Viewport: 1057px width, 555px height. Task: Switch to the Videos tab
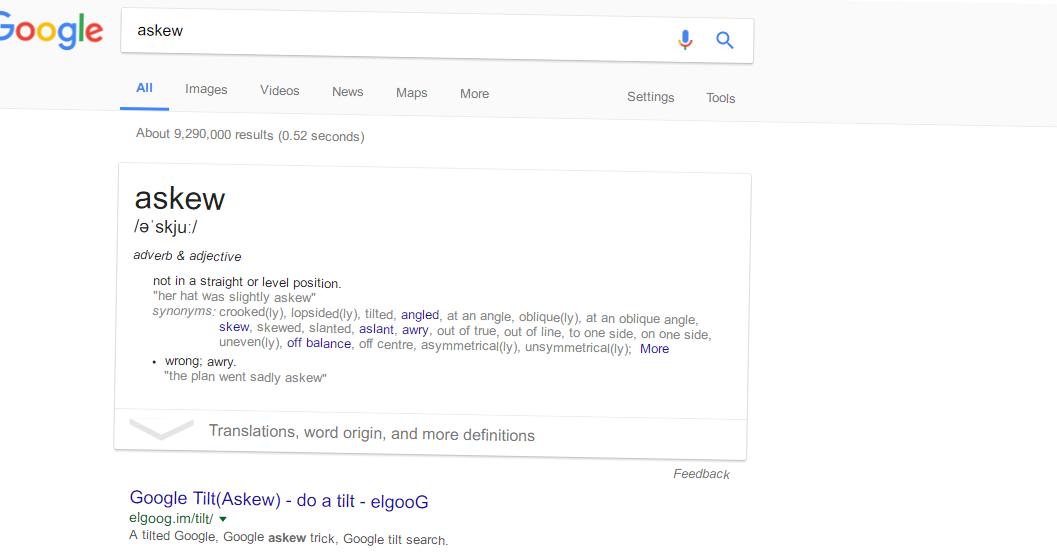tap(280, 90)
